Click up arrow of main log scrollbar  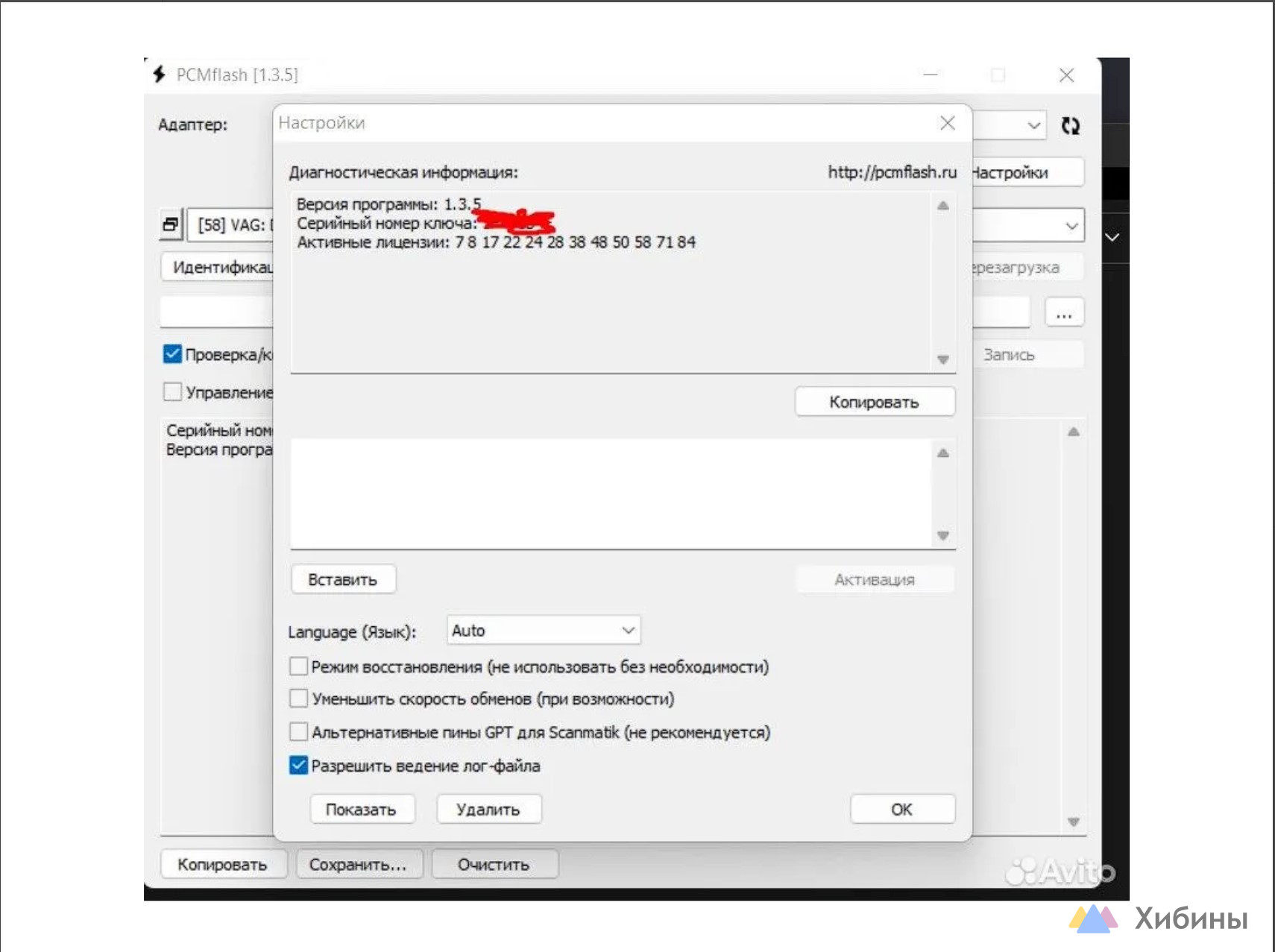click(1073, 432)
